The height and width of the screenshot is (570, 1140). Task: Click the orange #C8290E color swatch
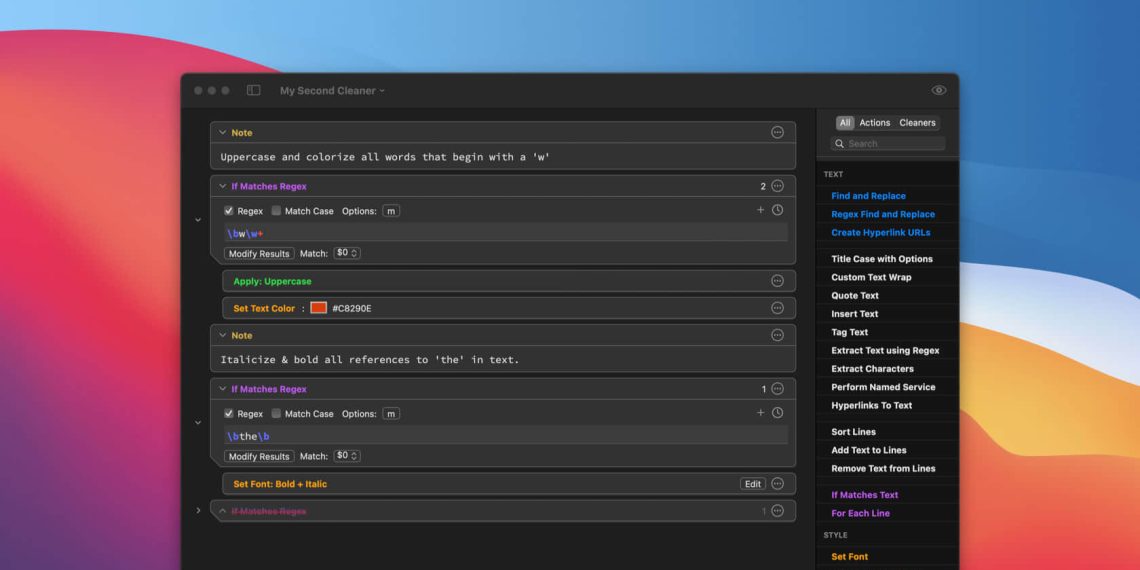[x=318, y=308]
